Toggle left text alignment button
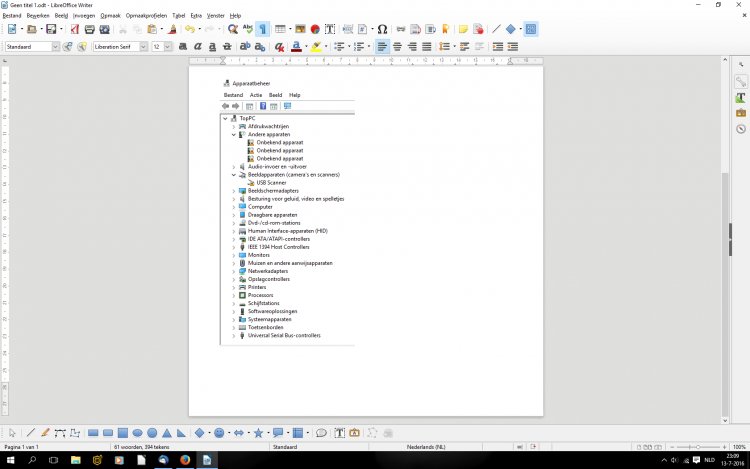The width and height of the screenshot is (750, 469). click(382, 46)
